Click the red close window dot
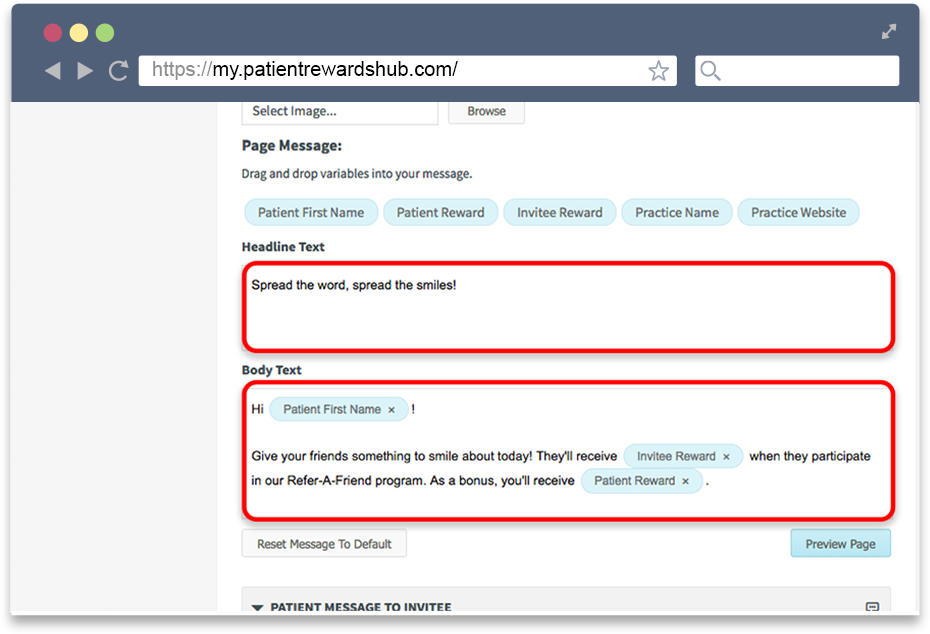930x634 pixels. pyautogui.click(x=53, y=33)
